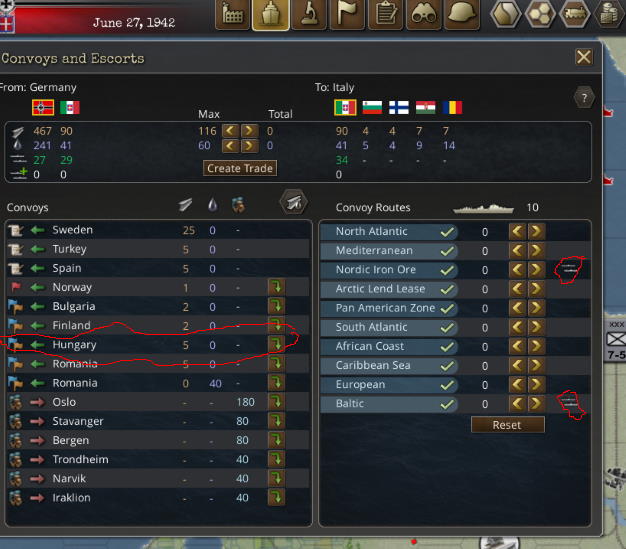
Task: Open the research microscope icon
Action: (x=309, y=15)
